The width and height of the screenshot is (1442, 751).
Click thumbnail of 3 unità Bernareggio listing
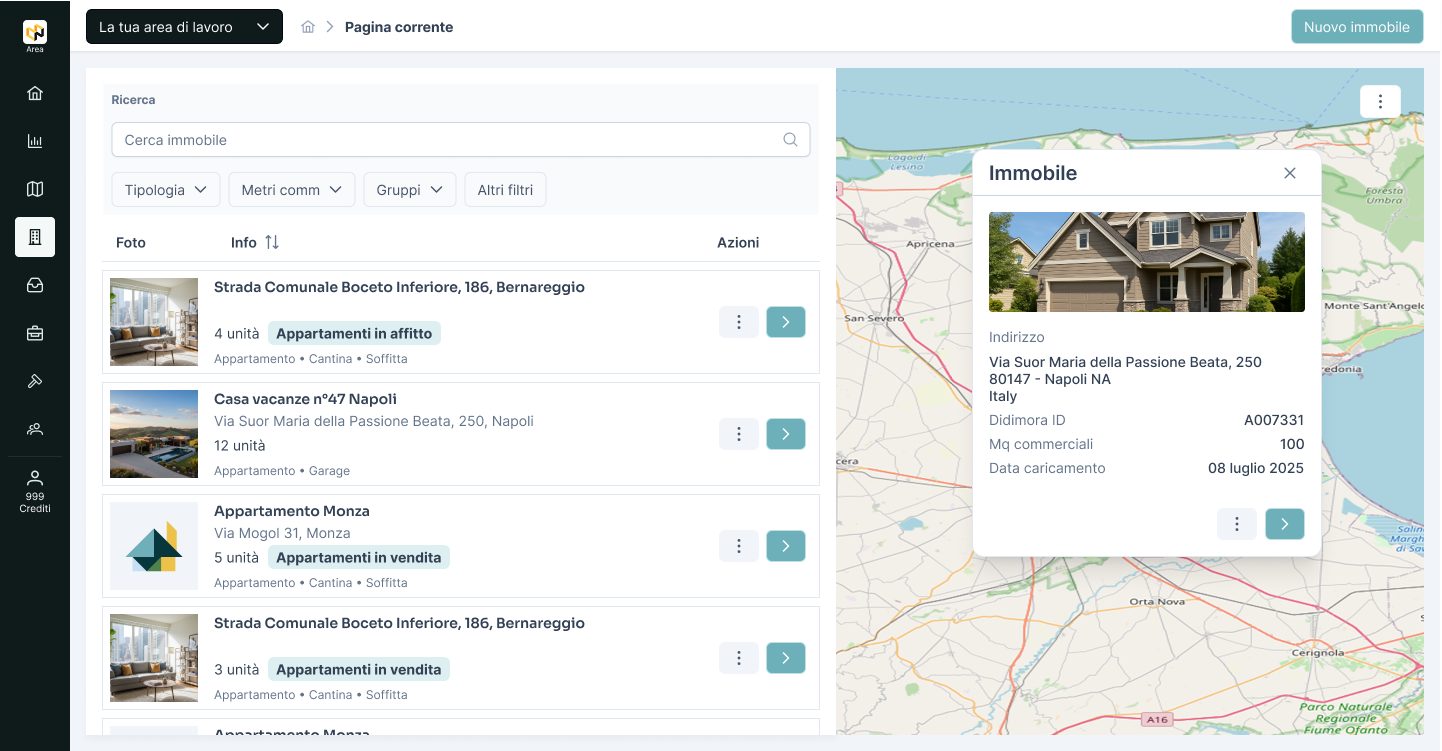point(154,658)
